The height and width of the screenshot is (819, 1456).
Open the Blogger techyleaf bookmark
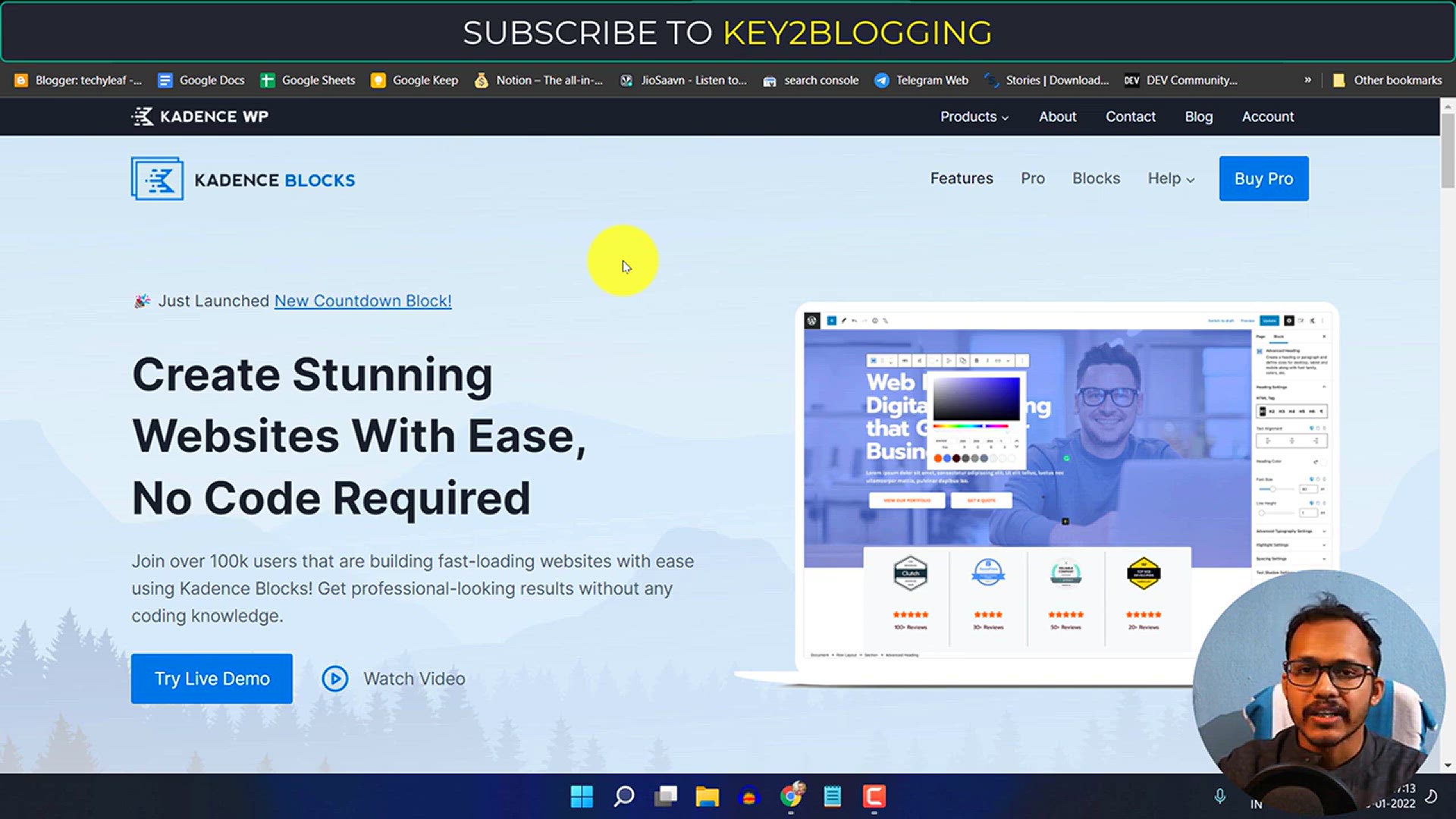click(77, 80)
